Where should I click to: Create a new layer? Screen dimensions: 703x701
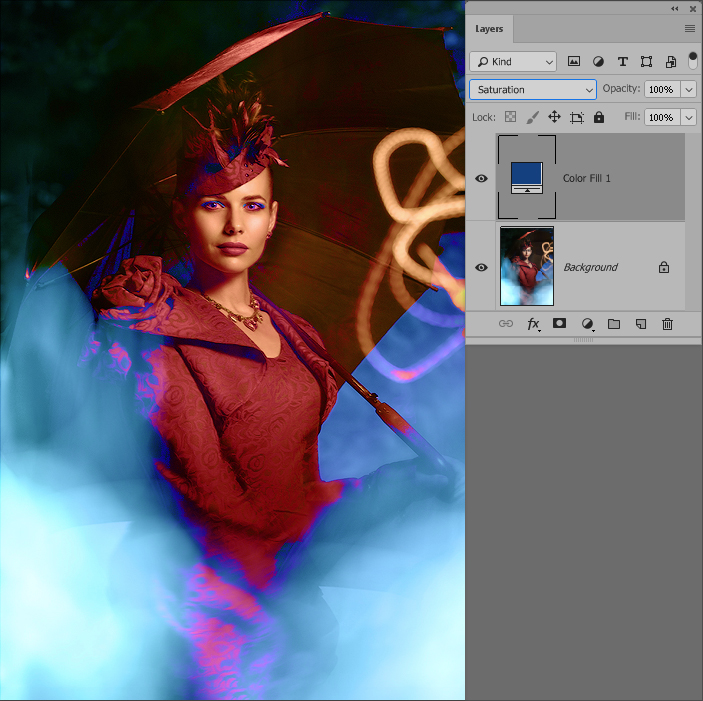tap(641, 324)
